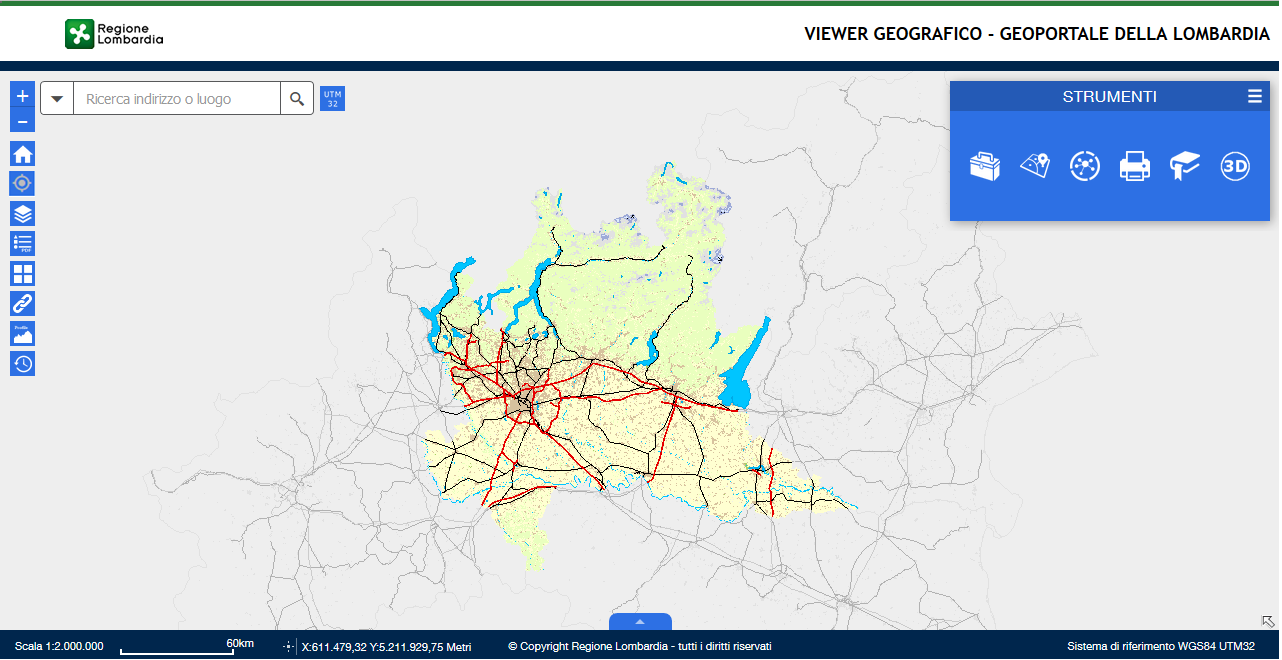Select the map location marker tool

1035,166
